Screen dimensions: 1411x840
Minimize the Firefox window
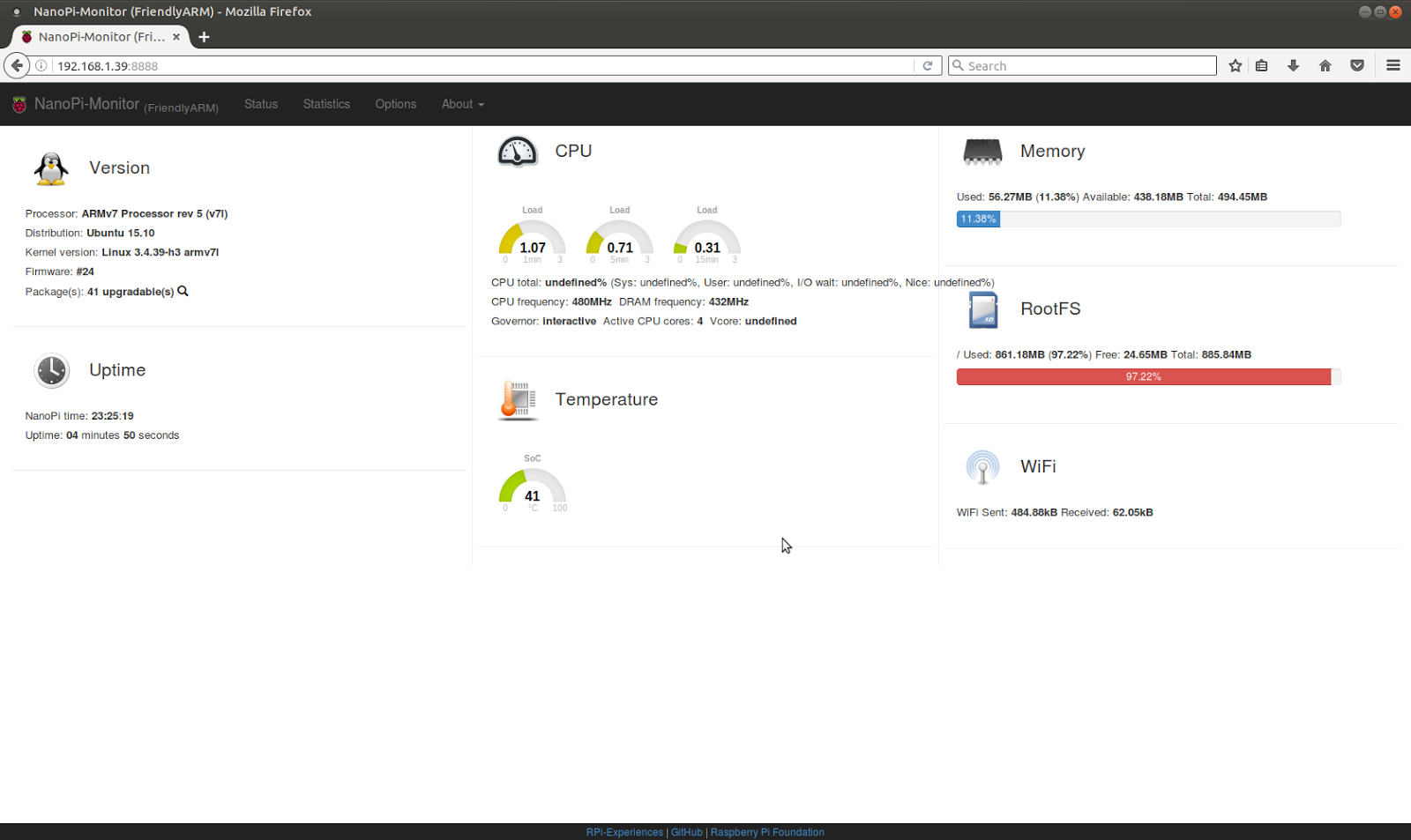click(x=1364, y=12)
